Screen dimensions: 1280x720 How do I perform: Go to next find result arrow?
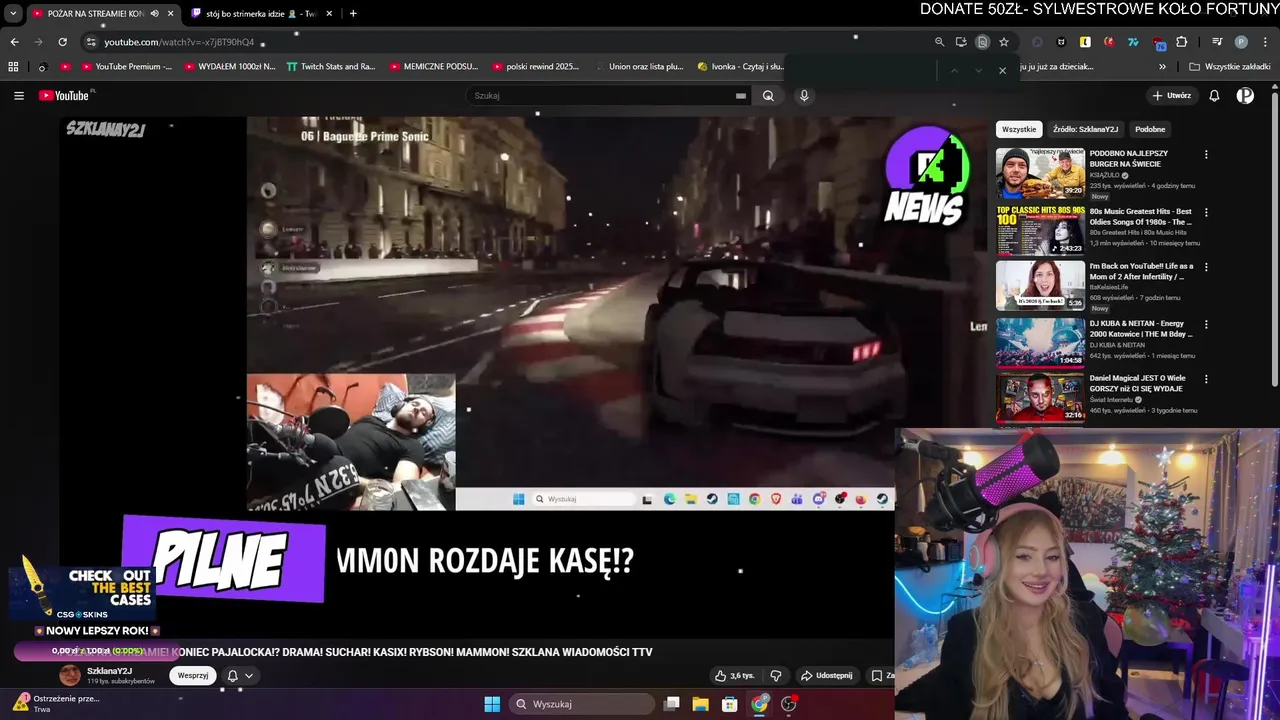tap(978, 71)
